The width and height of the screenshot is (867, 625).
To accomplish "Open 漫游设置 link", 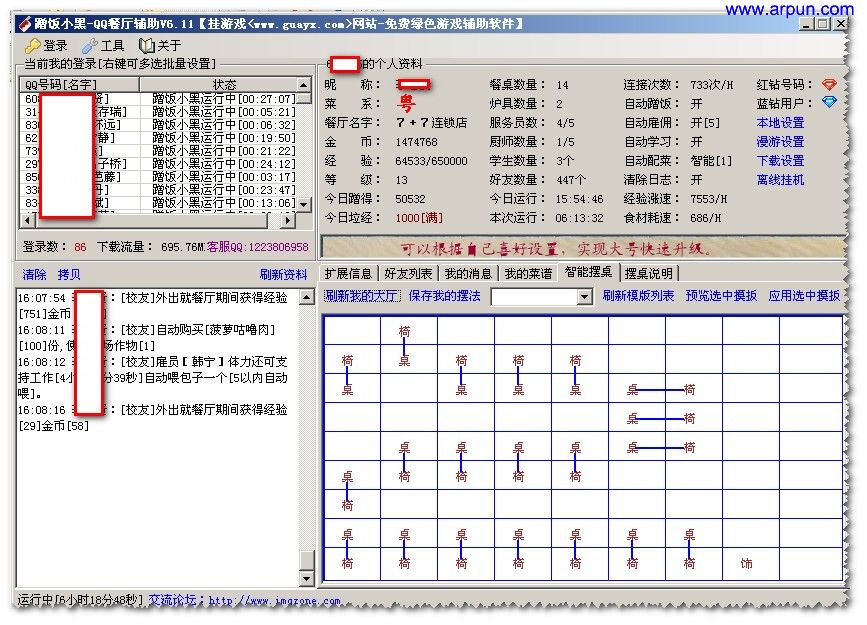I will point(780,142).
